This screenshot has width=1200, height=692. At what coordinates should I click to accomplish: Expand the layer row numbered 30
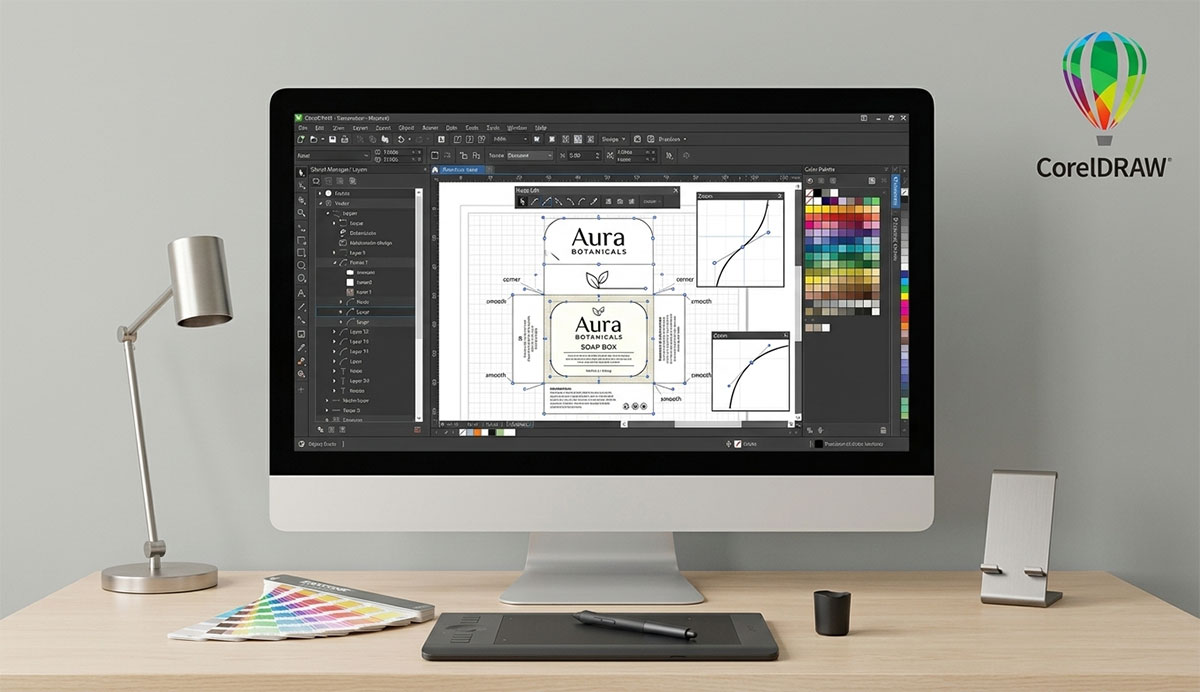point(334,380)
